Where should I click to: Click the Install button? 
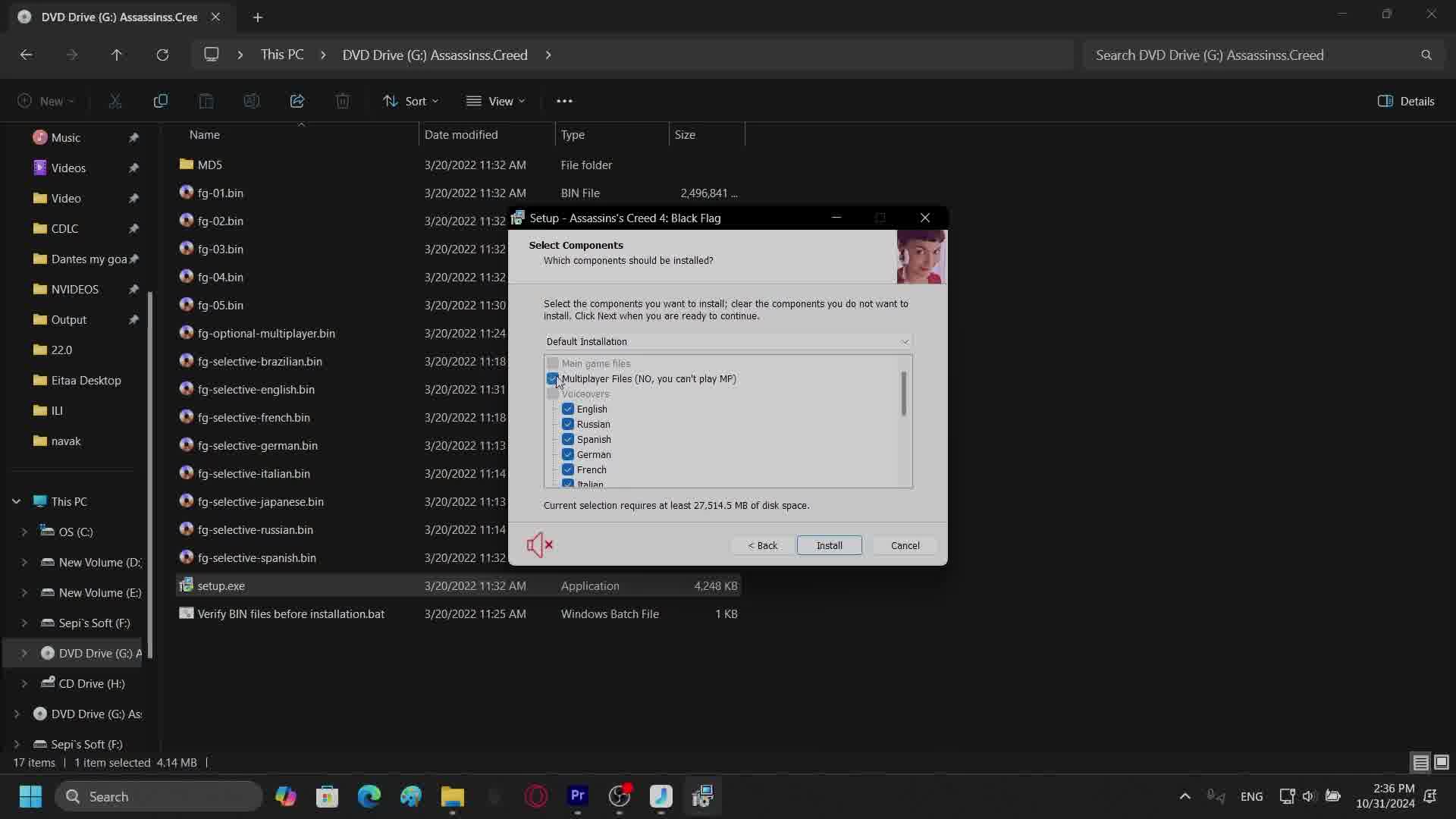click(x=829, y=545)
